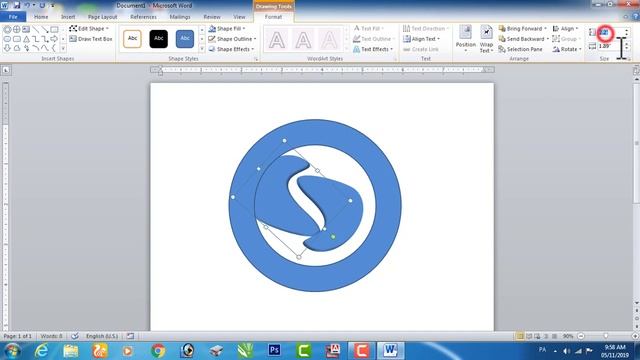
Task: Click the tab selector at ruler corner
Action: [6, 70]
